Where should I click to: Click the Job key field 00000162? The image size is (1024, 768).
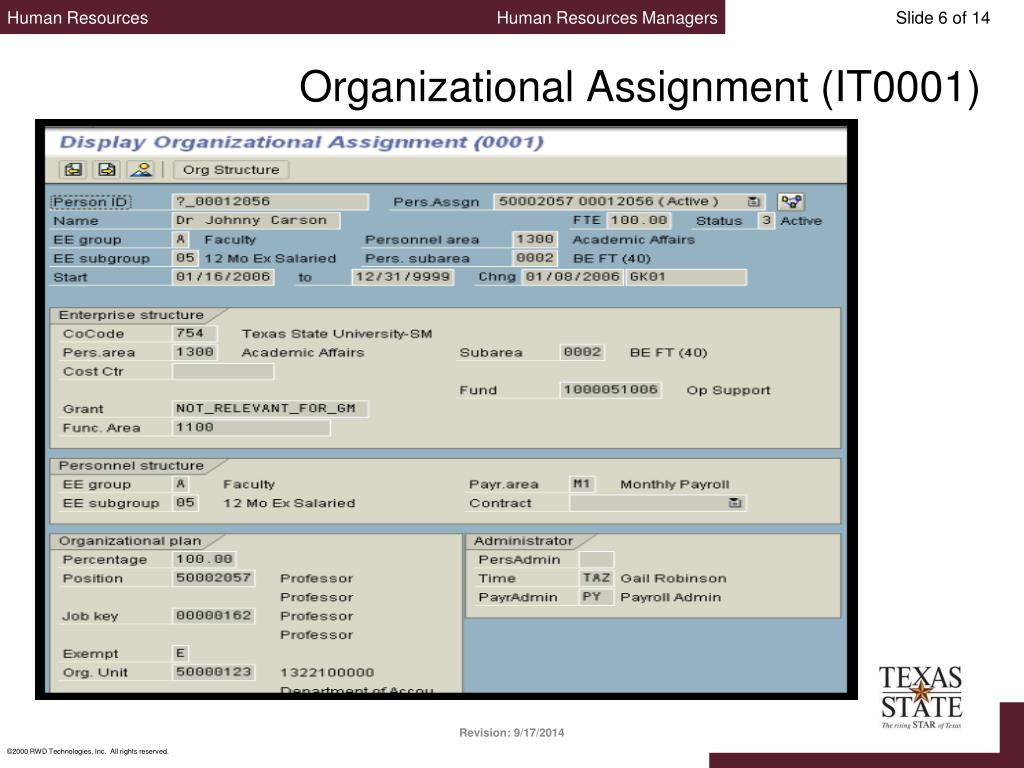214,616
